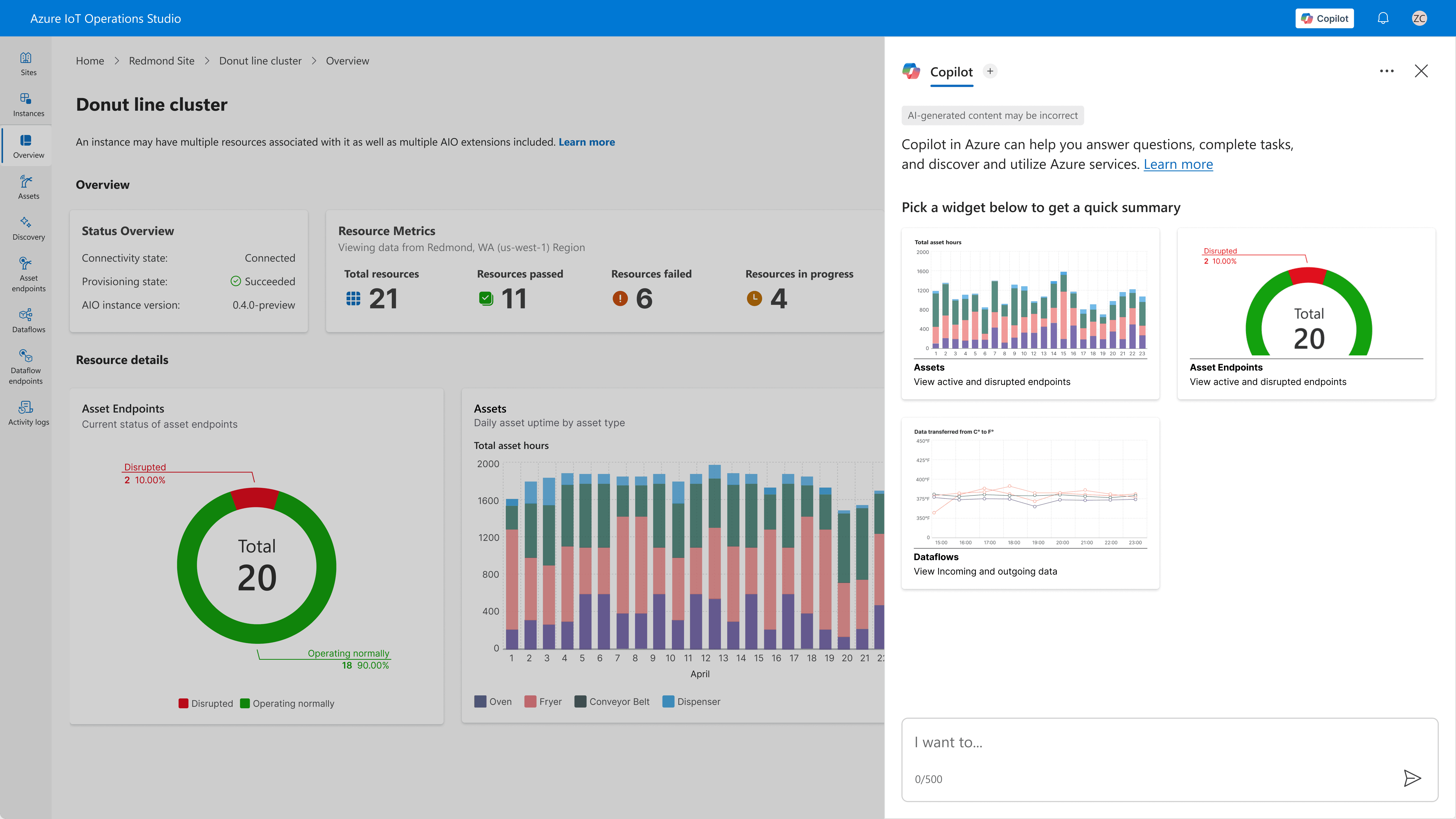Toggle the Fryer legend swatch
The image size is (1456, 819).
point(530,701)
